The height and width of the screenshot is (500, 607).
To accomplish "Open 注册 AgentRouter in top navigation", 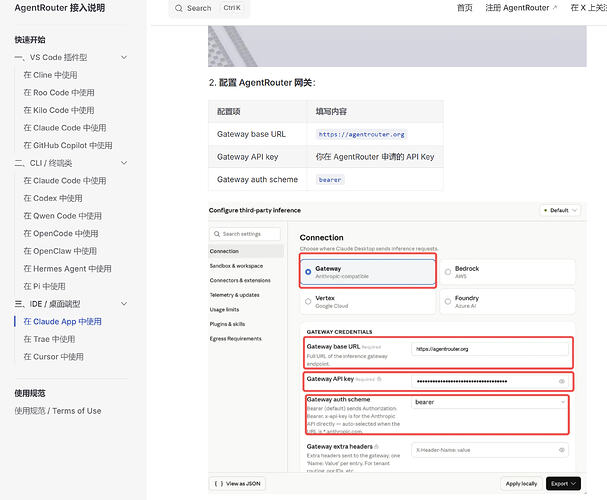I will [x=521, y=8].
